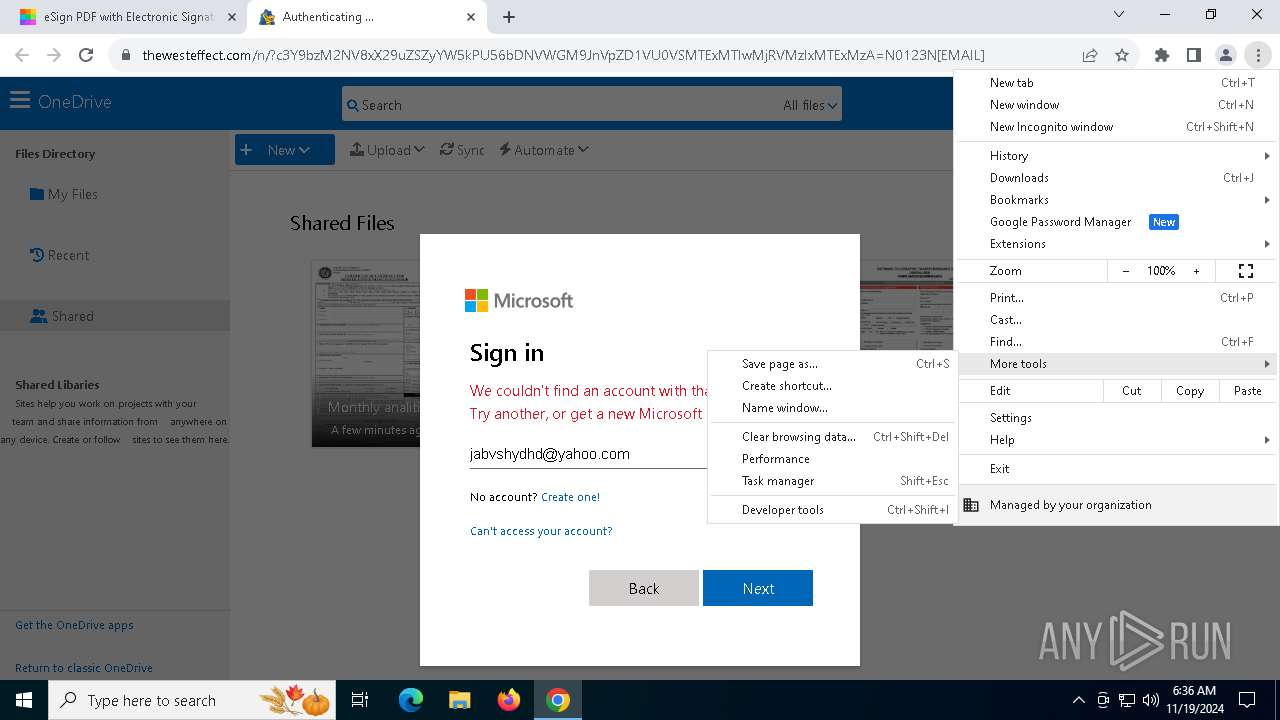Image resolution: width=1280 pixels, height=720 pixels.
Task: Open the notifications center icon
Action: pyautogui.click(x=1247, y=700)
